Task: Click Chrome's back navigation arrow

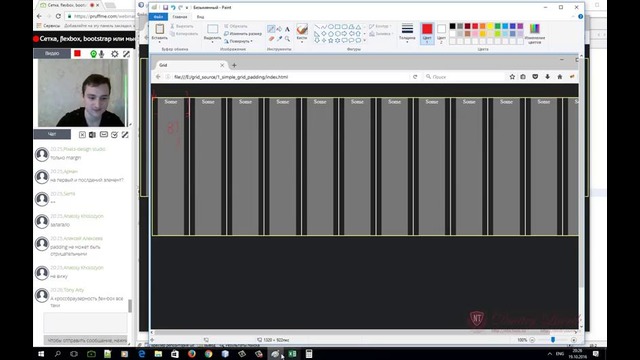Action: 39,16
